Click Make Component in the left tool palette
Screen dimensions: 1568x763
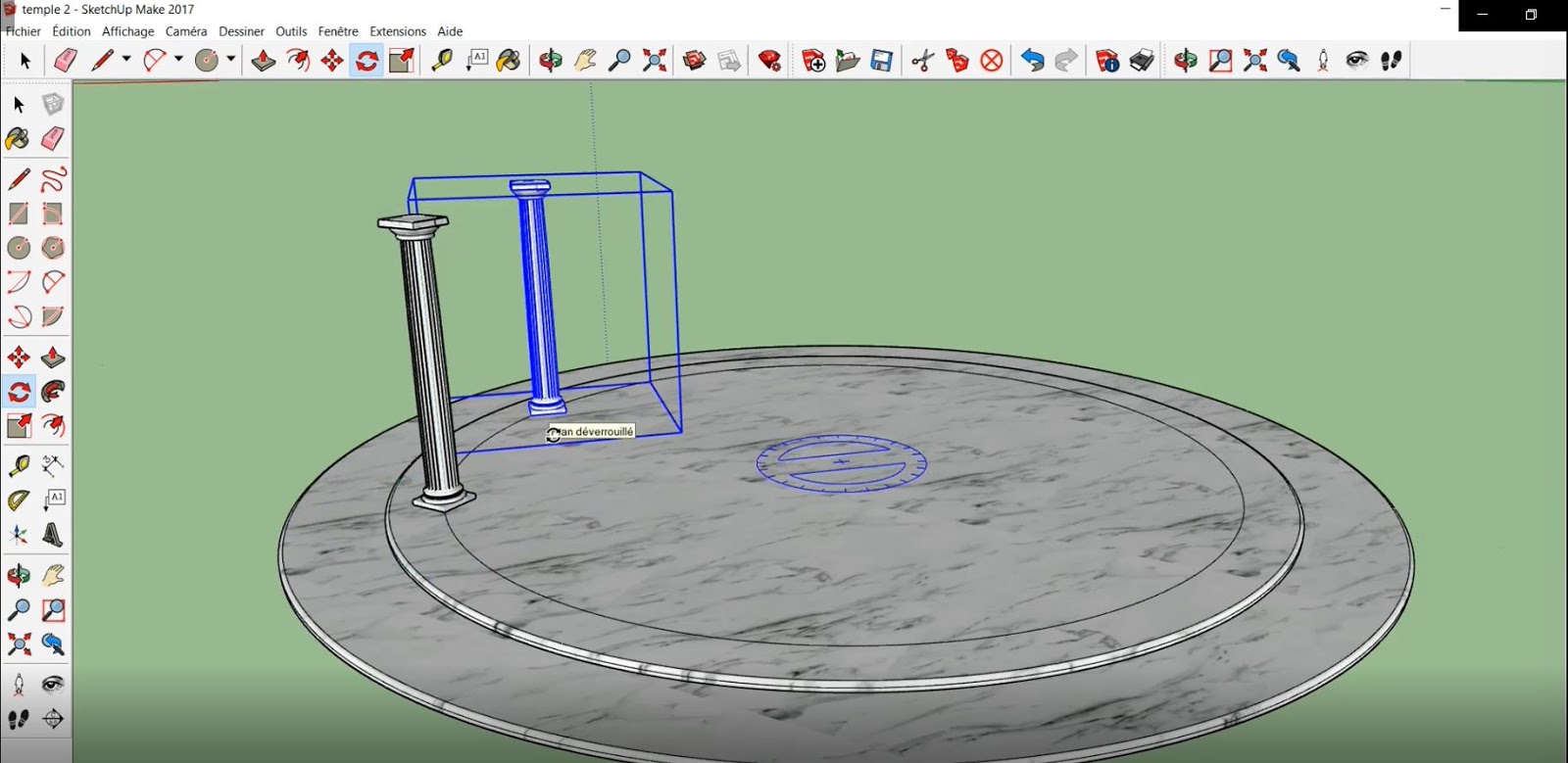[53, 104]
